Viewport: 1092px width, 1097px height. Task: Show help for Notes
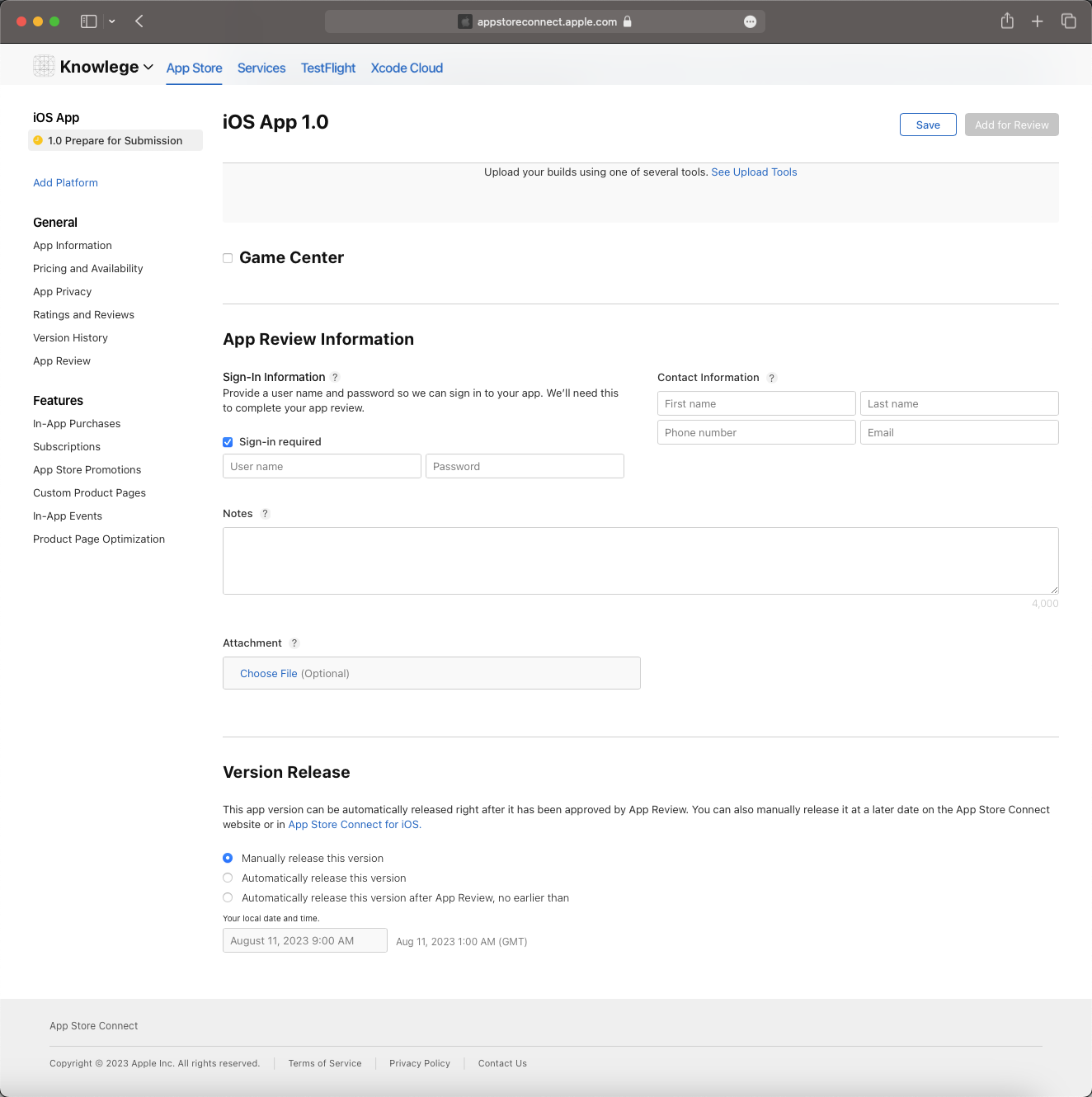coord(265,513)
